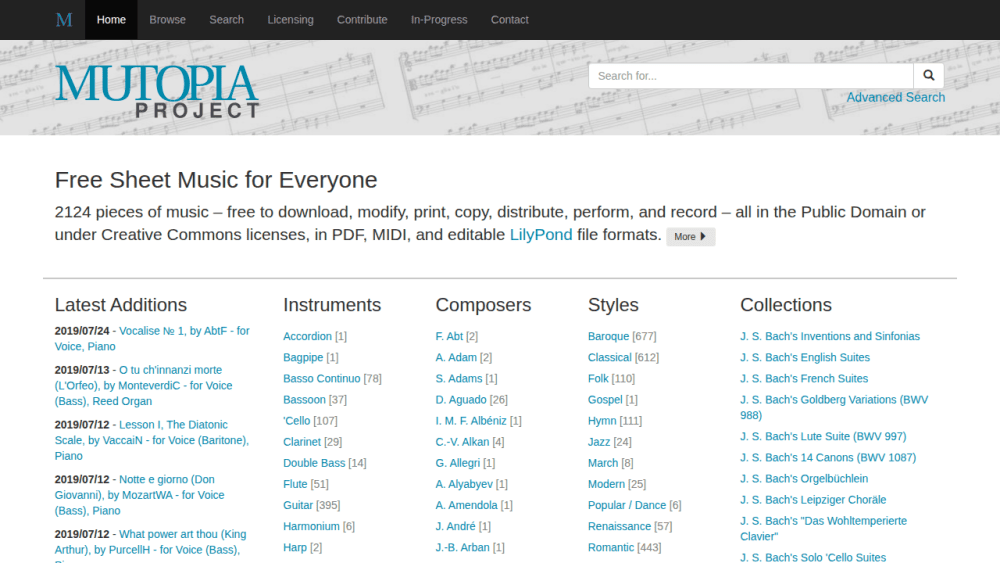Follow the LilyPond link
The width and height of the screenshot is (1000, 563).
click(x=541, y=235)
